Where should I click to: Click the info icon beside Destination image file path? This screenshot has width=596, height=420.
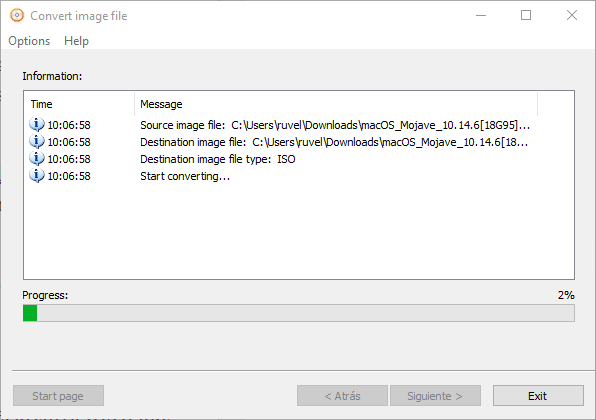pos(36,142)
